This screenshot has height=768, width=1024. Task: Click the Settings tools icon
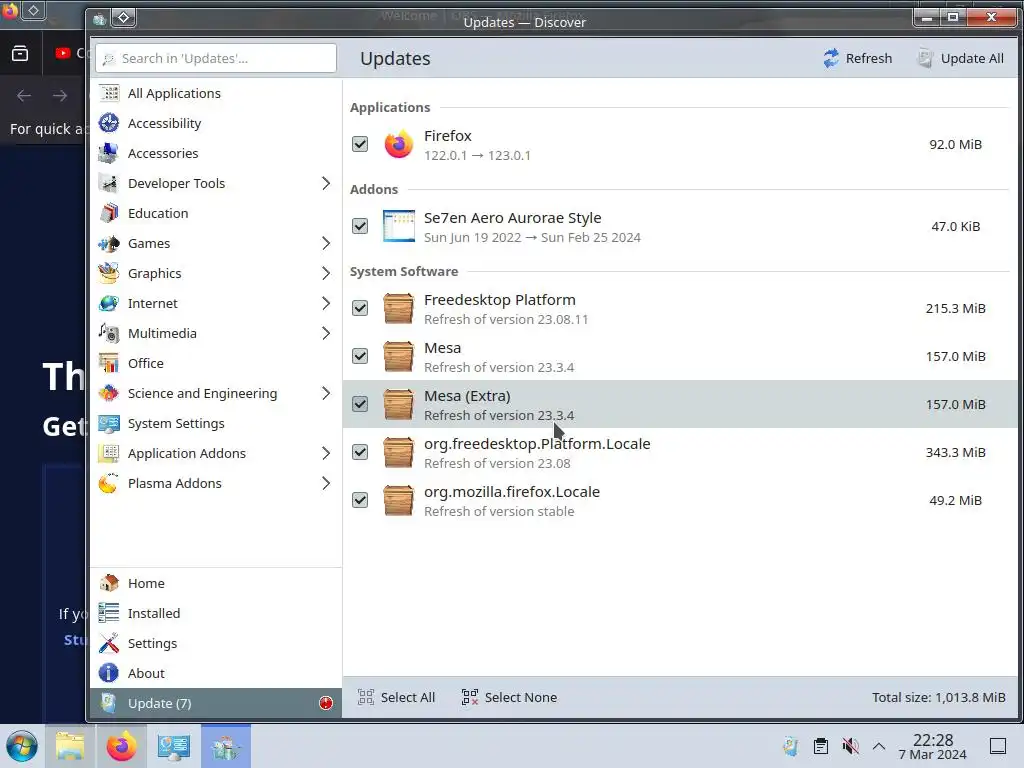pos(108,643)
